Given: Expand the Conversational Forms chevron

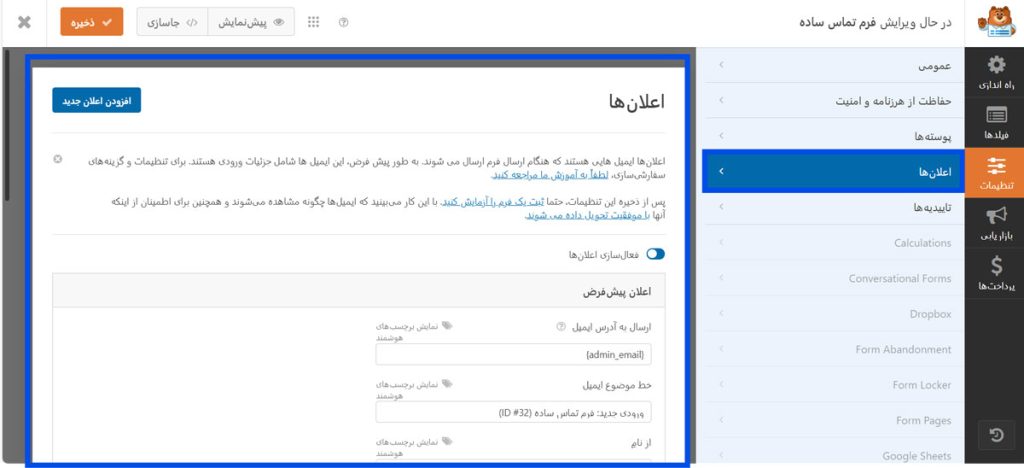Looking at the screenshot, I should 721,278.
